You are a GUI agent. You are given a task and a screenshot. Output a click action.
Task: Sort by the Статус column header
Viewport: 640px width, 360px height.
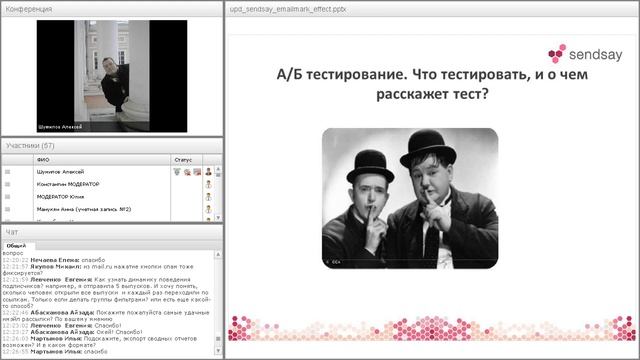187,160
